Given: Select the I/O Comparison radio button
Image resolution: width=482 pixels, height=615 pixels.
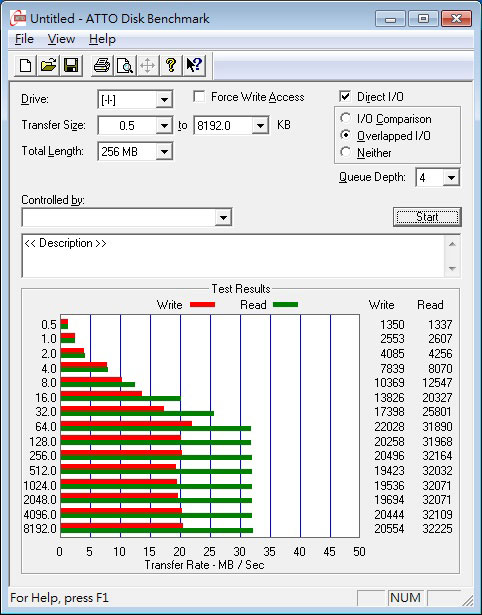Looking at the screenshot, I should pos(346,118).
